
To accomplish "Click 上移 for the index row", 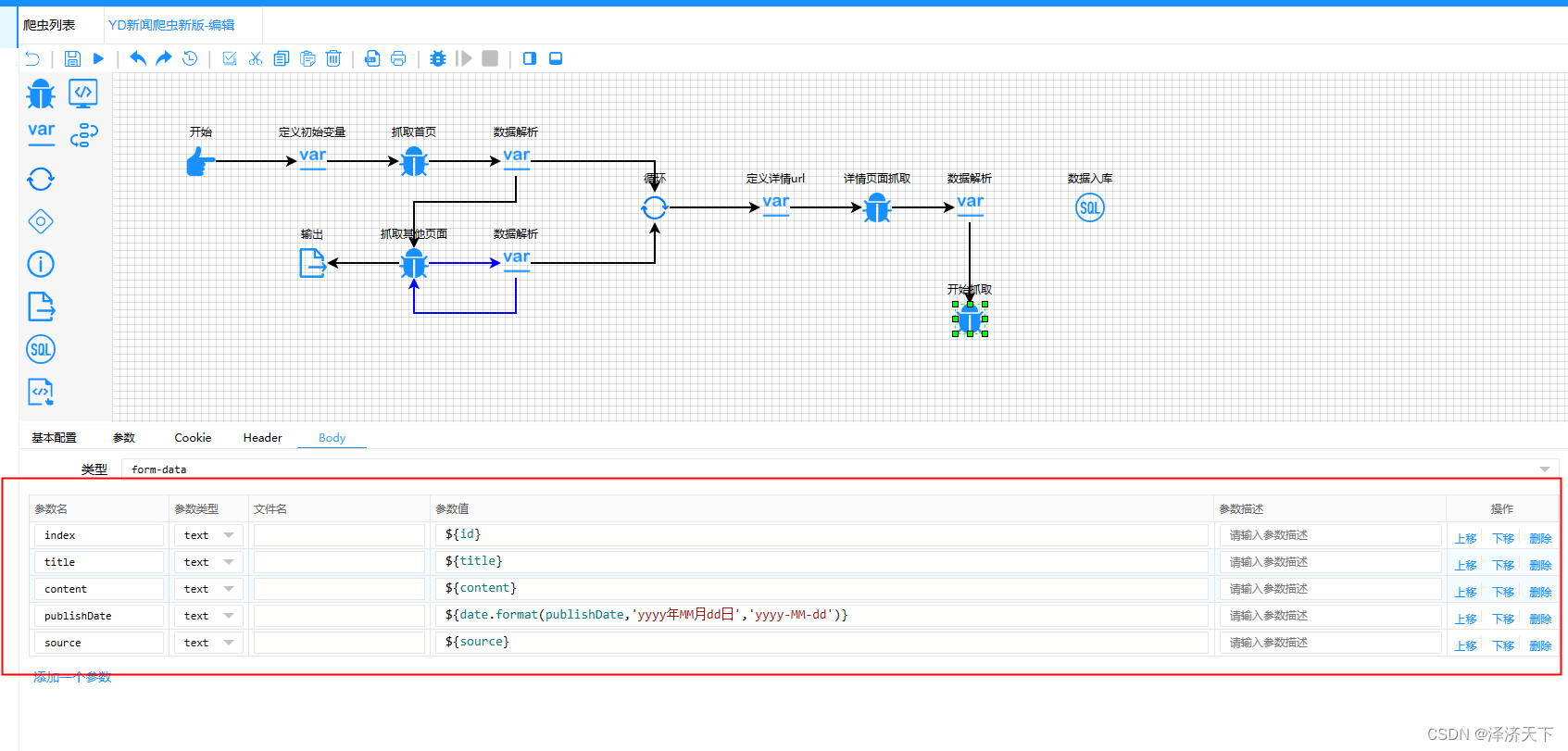I will point(1466,539).
